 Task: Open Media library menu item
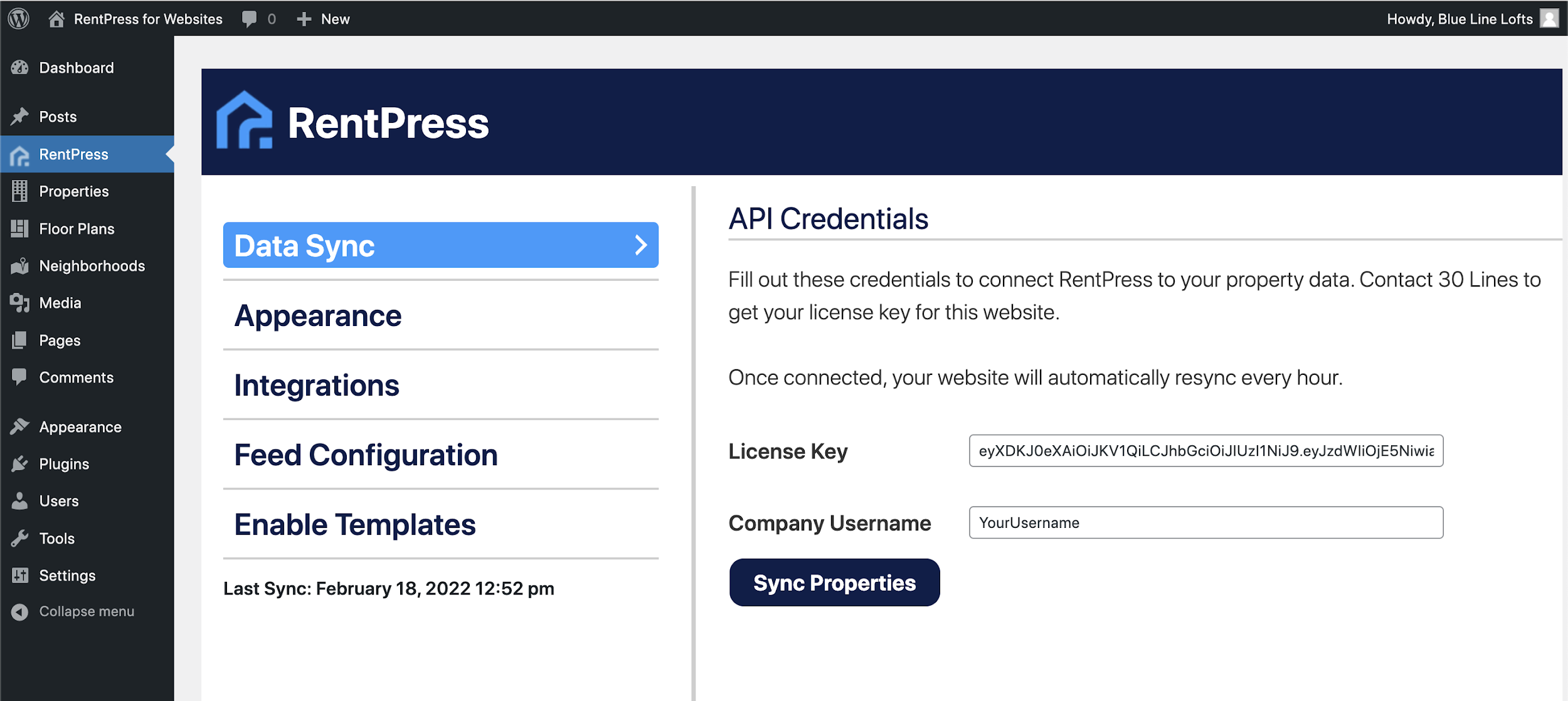(x=87, y=303)
